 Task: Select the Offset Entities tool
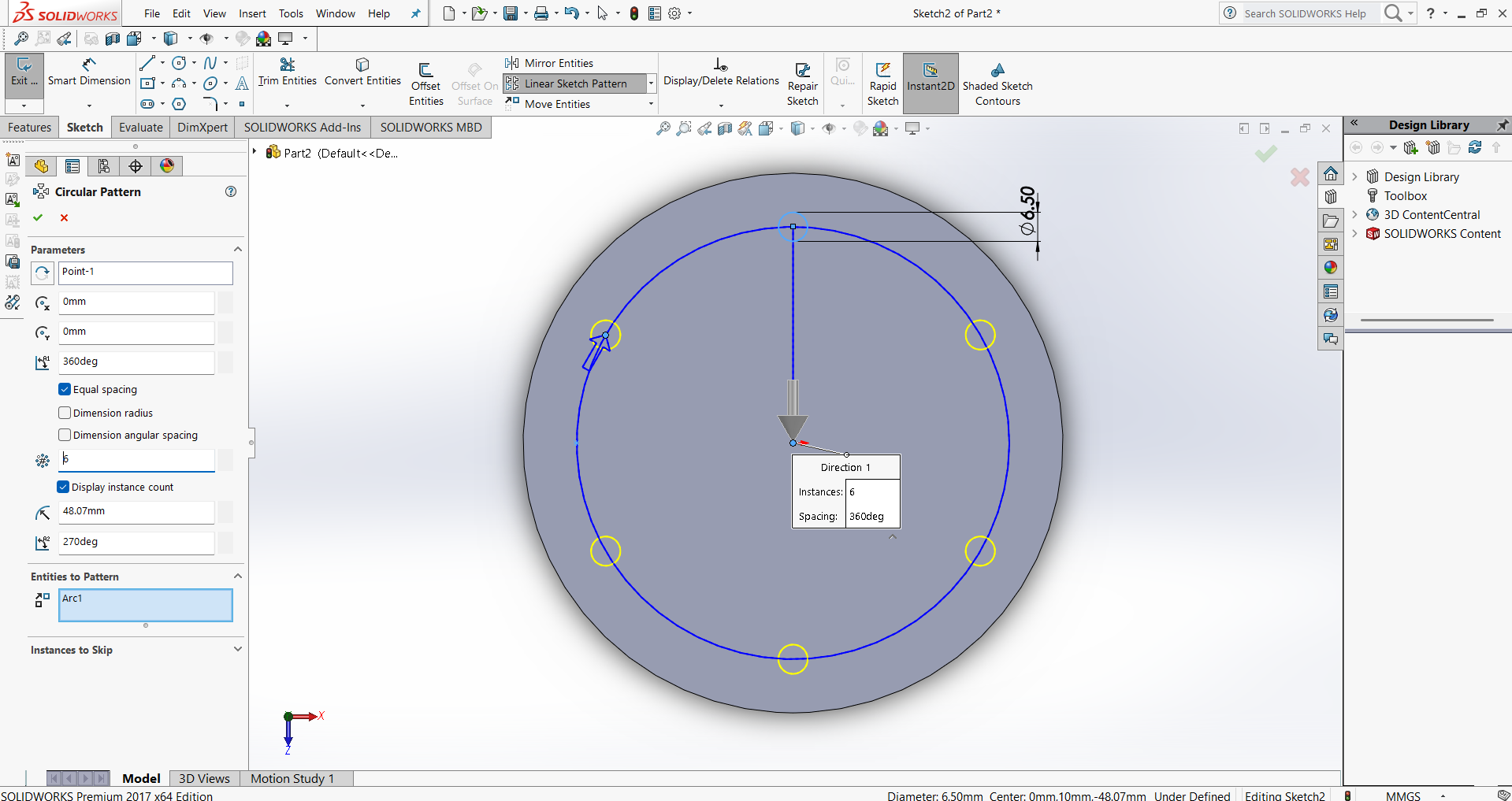point(425,83)
